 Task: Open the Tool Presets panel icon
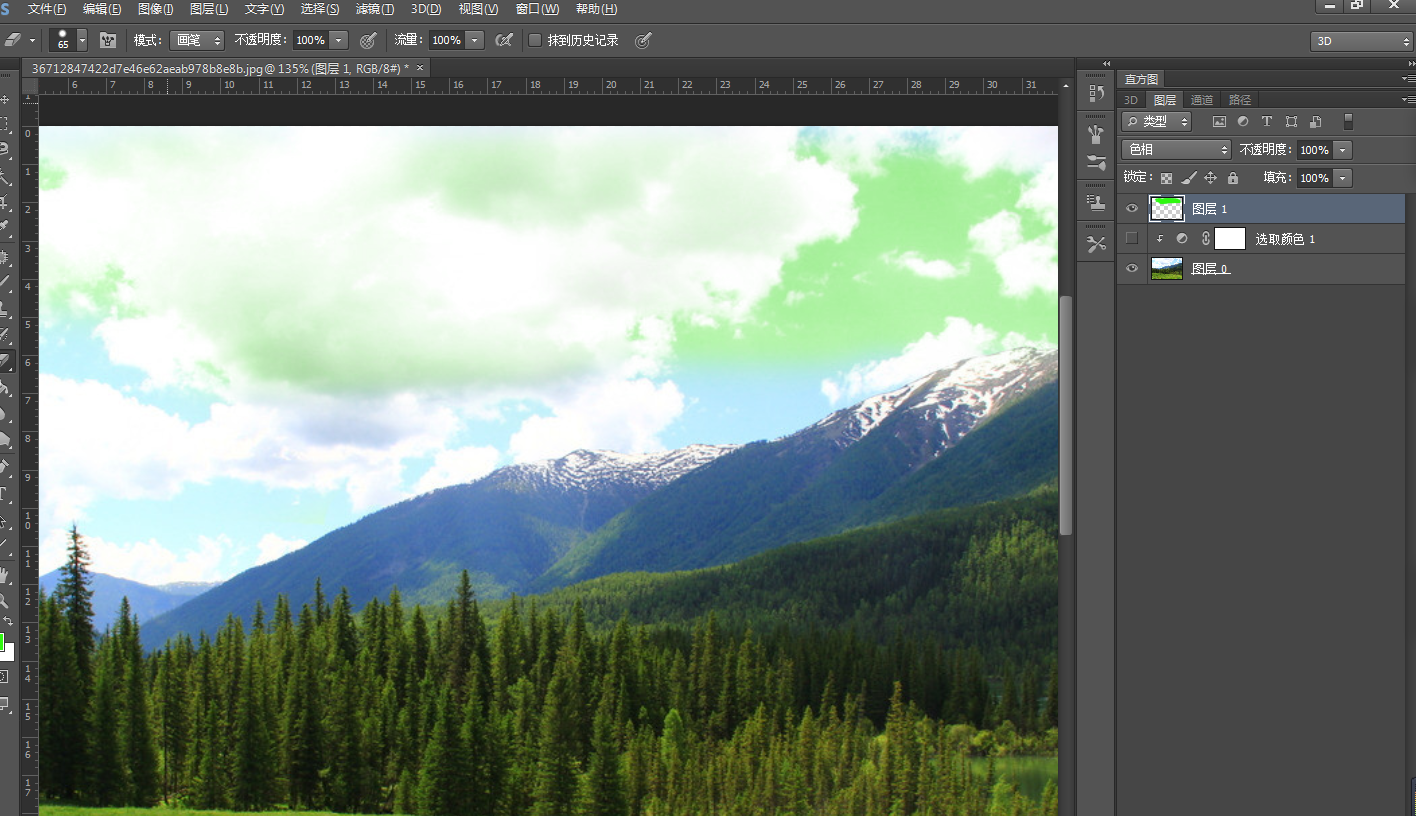tap(1096, 244)
